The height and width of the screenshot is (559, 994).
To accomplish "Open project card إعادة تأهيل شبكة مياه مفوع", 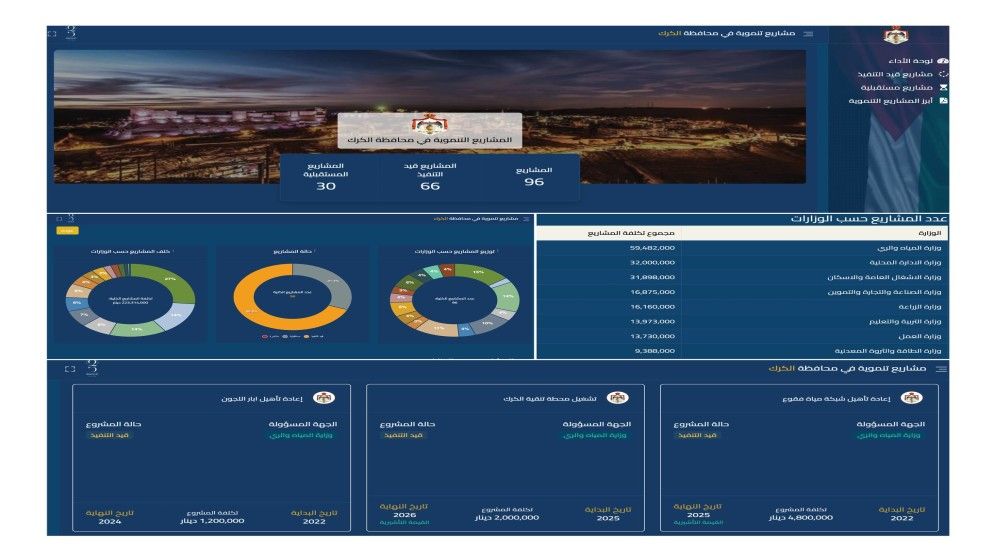I will (x=799, y=458).
